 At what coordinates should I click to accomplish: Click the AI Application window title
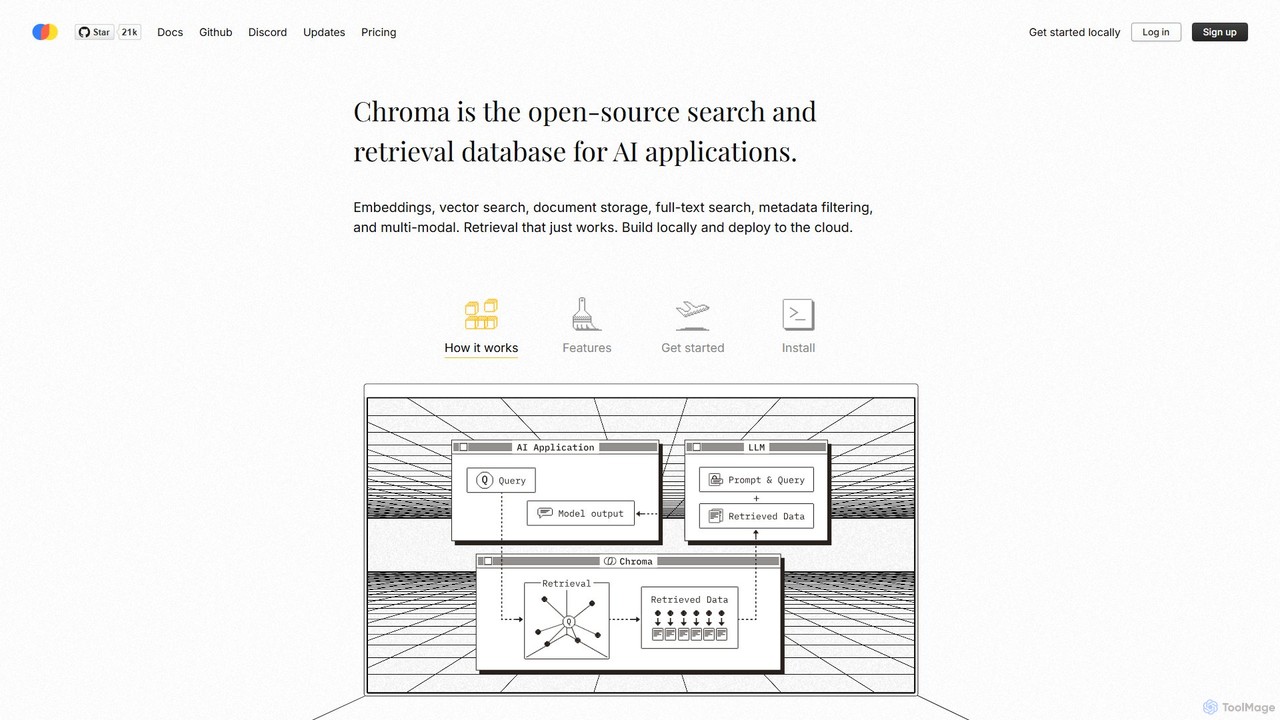555,447
